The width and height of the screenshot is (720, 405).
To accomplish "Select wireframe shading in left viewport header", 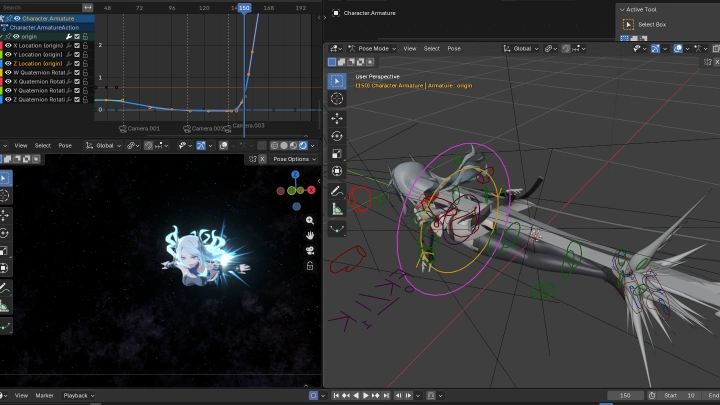I will [274, 146].
